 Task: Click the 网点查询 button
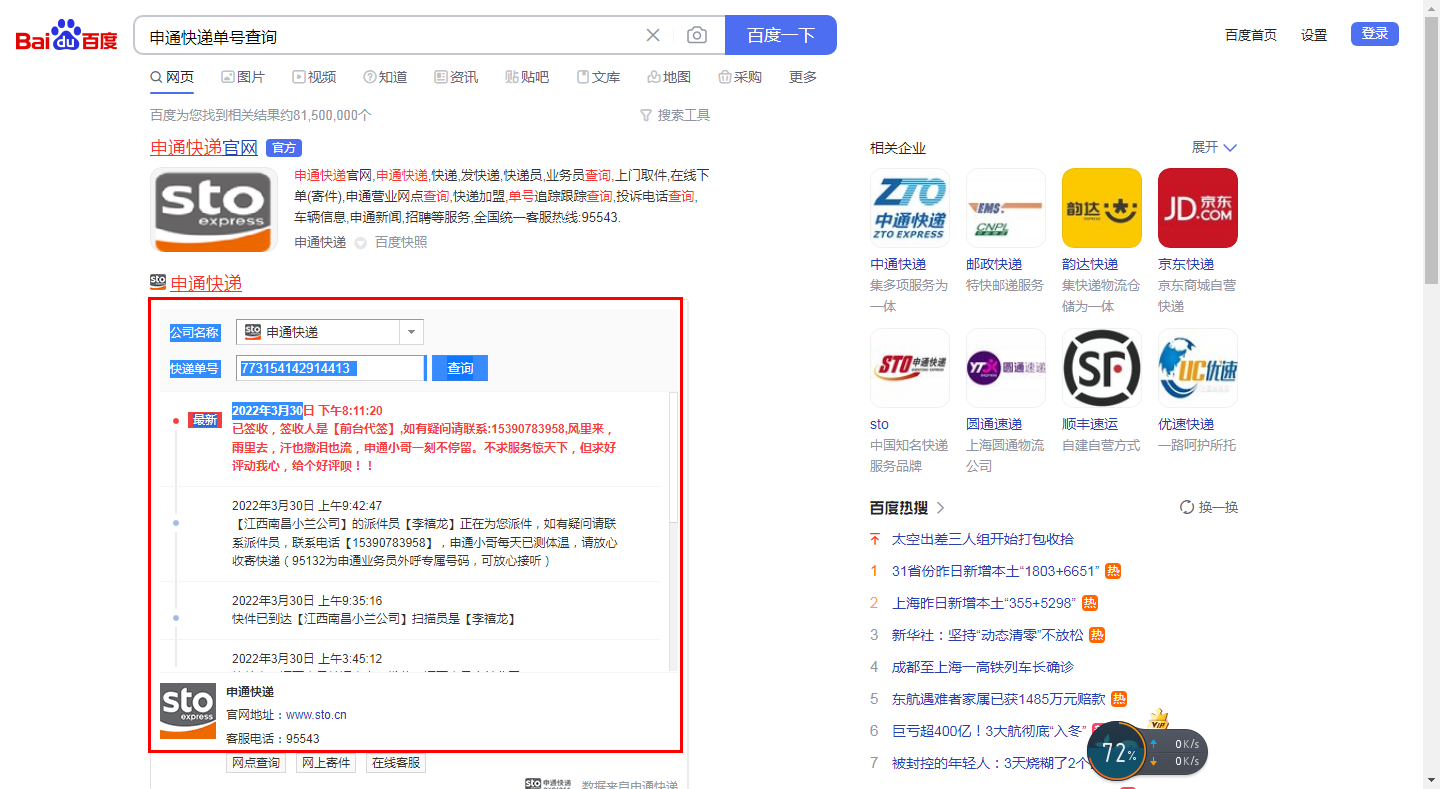256,763
